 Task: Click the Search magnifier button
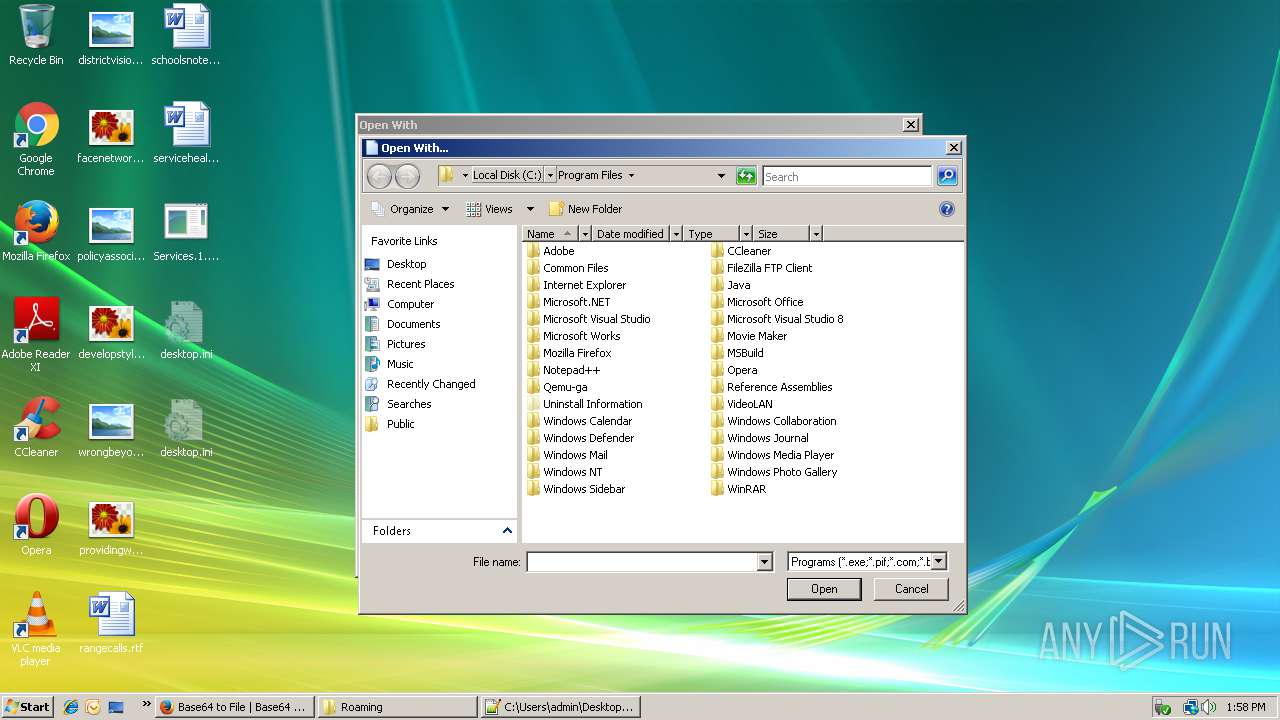coord(947,176)
